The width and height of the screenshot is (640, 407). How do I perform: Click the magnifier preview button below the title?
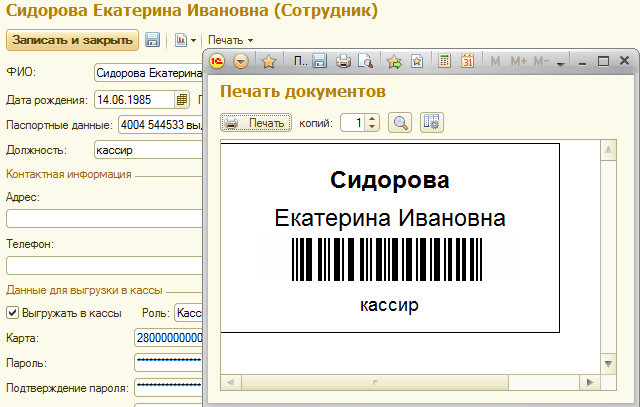400,122
